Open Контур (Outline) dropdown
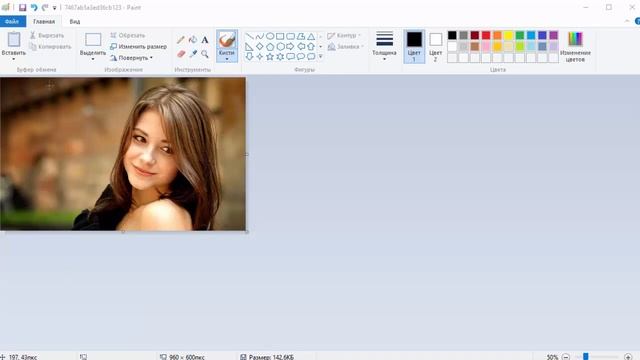Screen dimensions: 640x360 coord(344,36)
